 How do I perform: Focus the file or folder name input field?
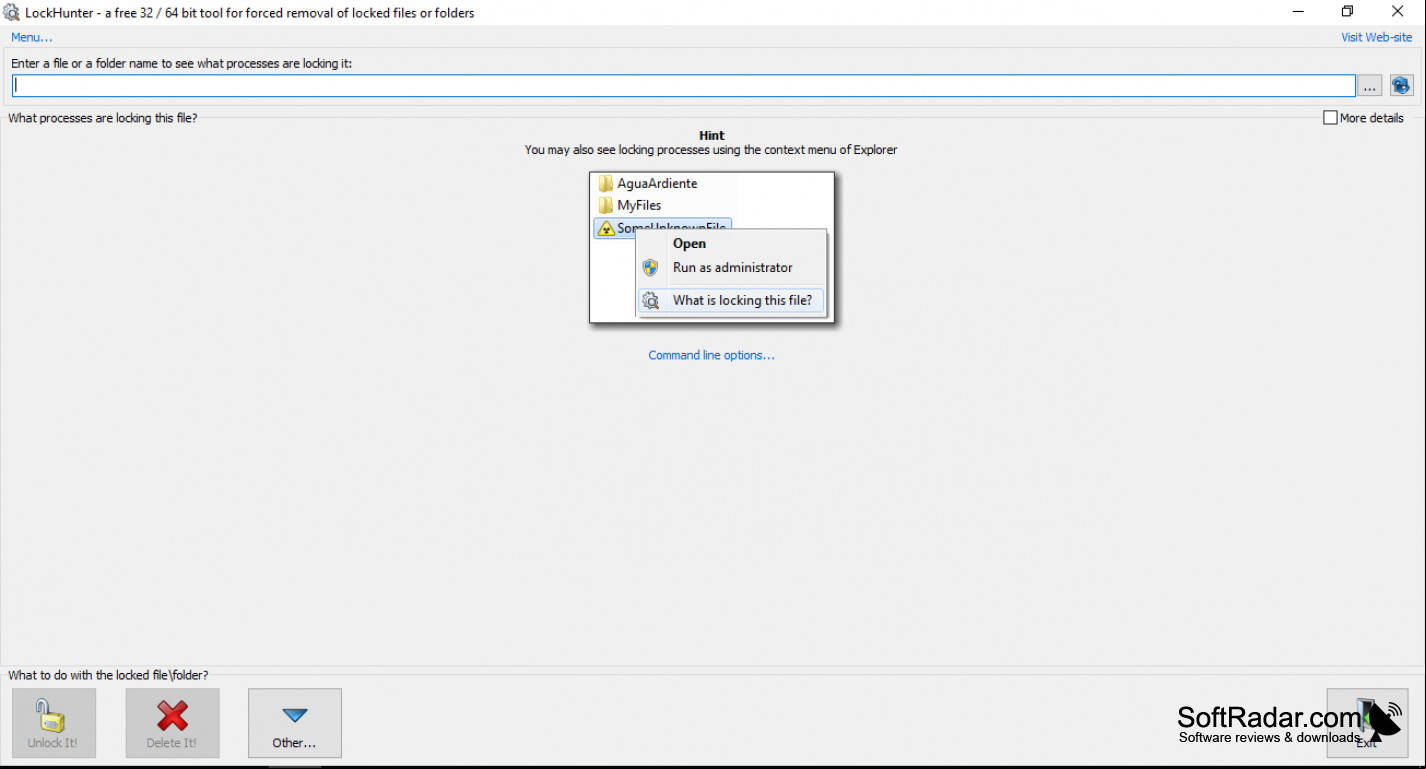683,86
